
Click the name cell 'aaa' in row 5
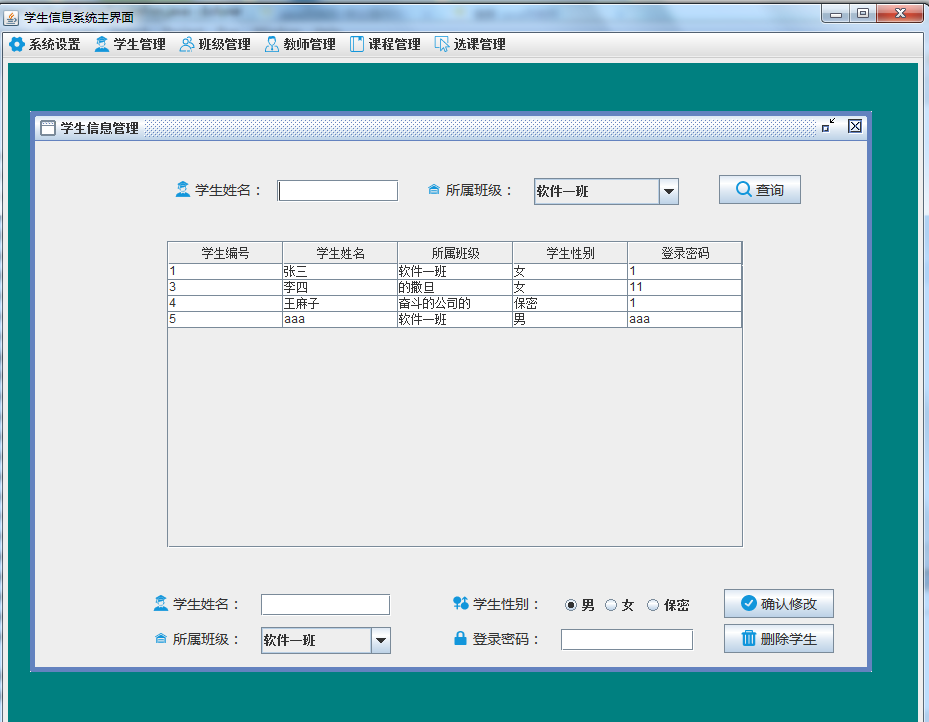click(x=340, y=319)
